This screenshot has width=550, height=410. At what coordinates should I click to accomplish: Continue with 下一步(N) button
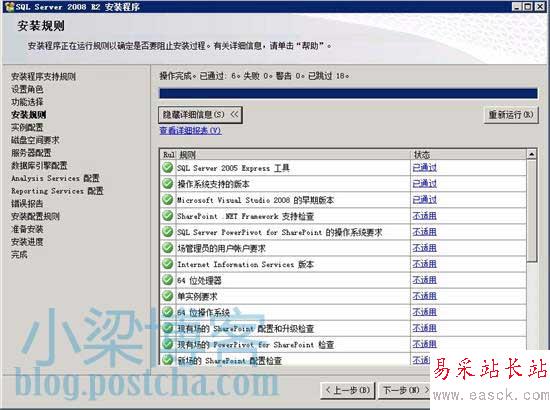point(404,390)
